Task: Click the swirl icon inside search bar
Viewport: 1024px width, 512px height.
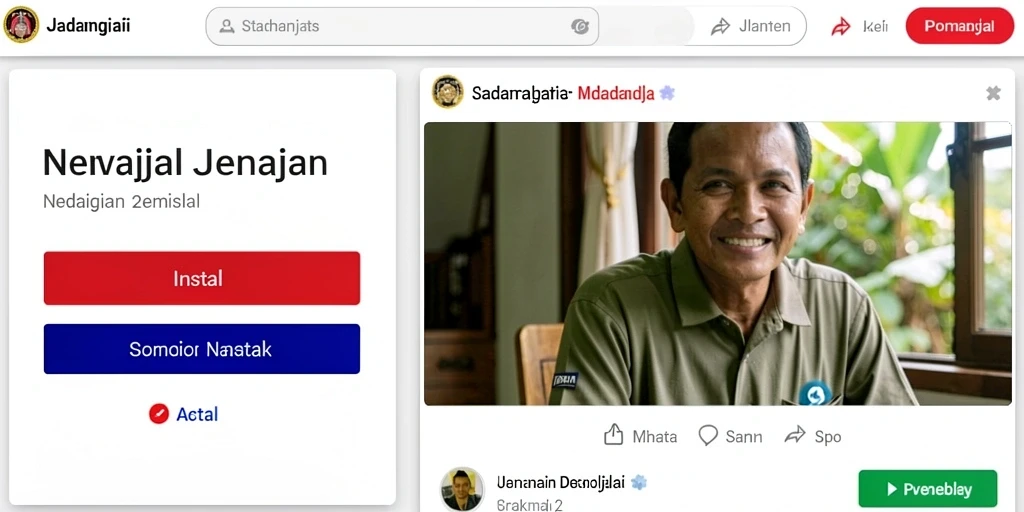Action: 579,26
